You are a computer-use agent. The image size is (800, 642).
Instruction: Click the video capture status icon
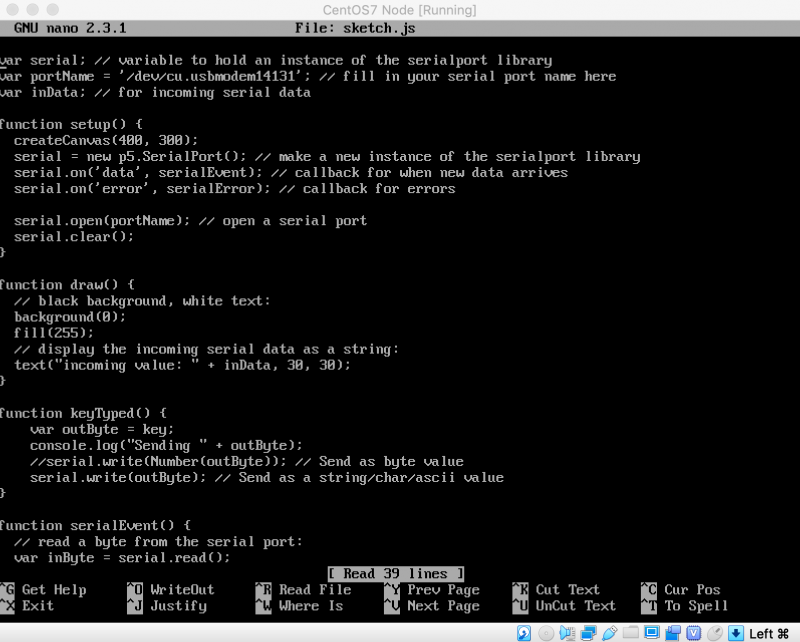pos(672,633)
